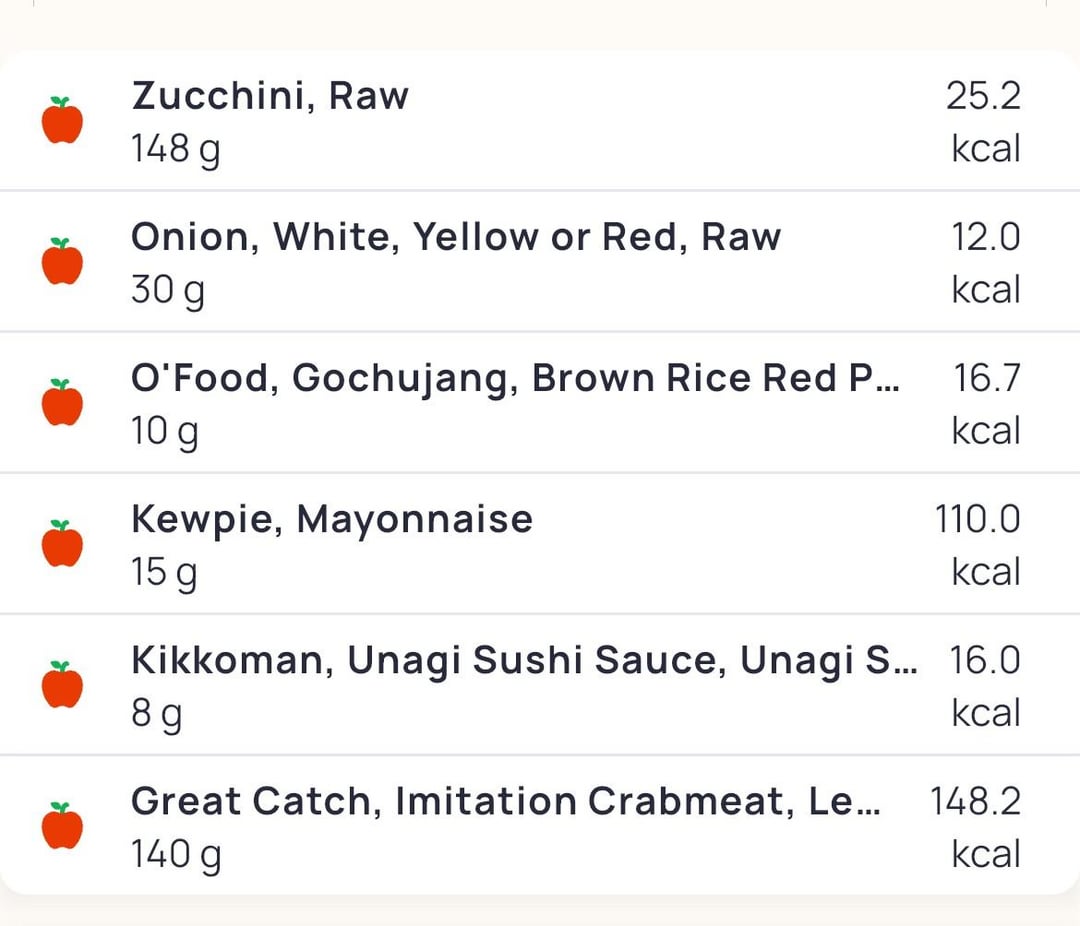Image resolution: width=1080 pixels, height=926 pixels.
Task: Tap the 148.2 kcal crabmeat value
Action: (975, 827)
